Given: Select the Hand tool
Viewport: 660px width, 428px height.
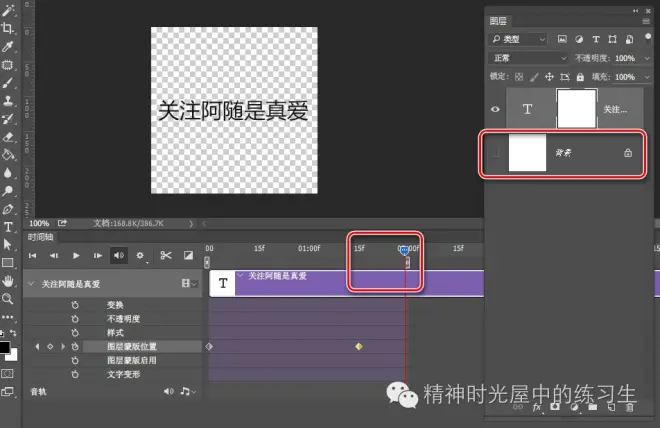Looking at the screenshot, I should click(x=8, y=281).
